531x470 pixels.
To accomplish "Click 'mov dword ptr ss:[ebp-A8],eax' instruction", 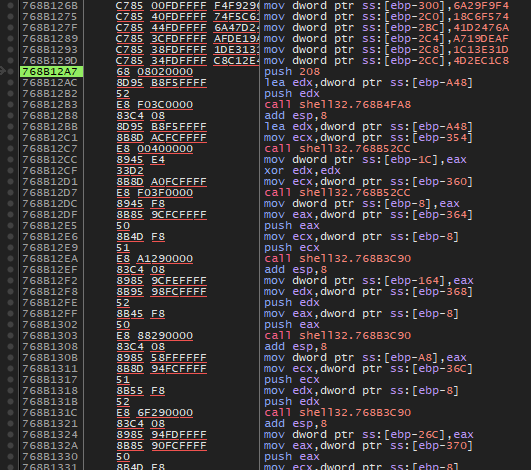I will pos(365,358).
